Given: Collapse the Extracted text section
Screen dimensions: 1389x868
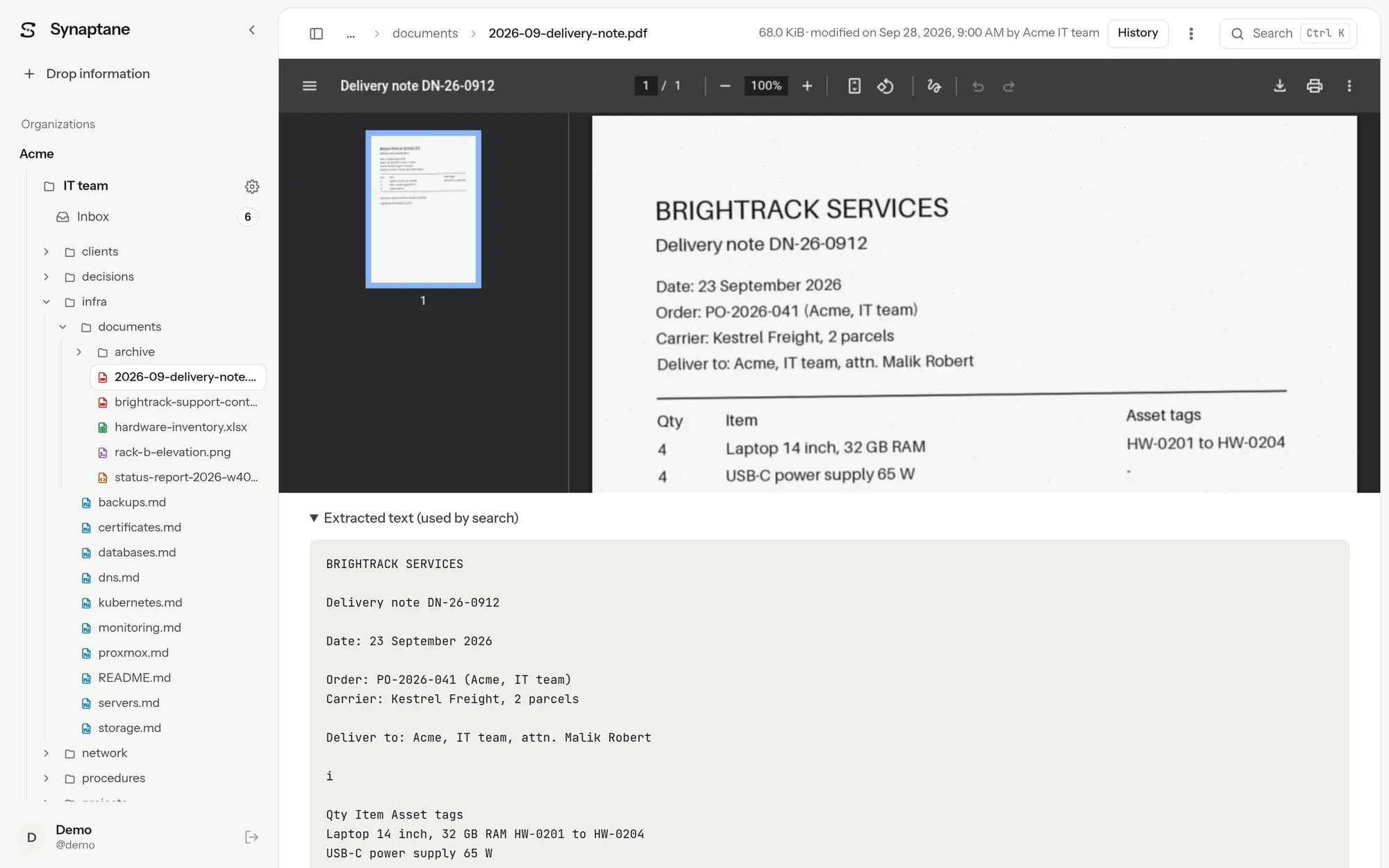Looking at the screenshot, I should 414,518.
